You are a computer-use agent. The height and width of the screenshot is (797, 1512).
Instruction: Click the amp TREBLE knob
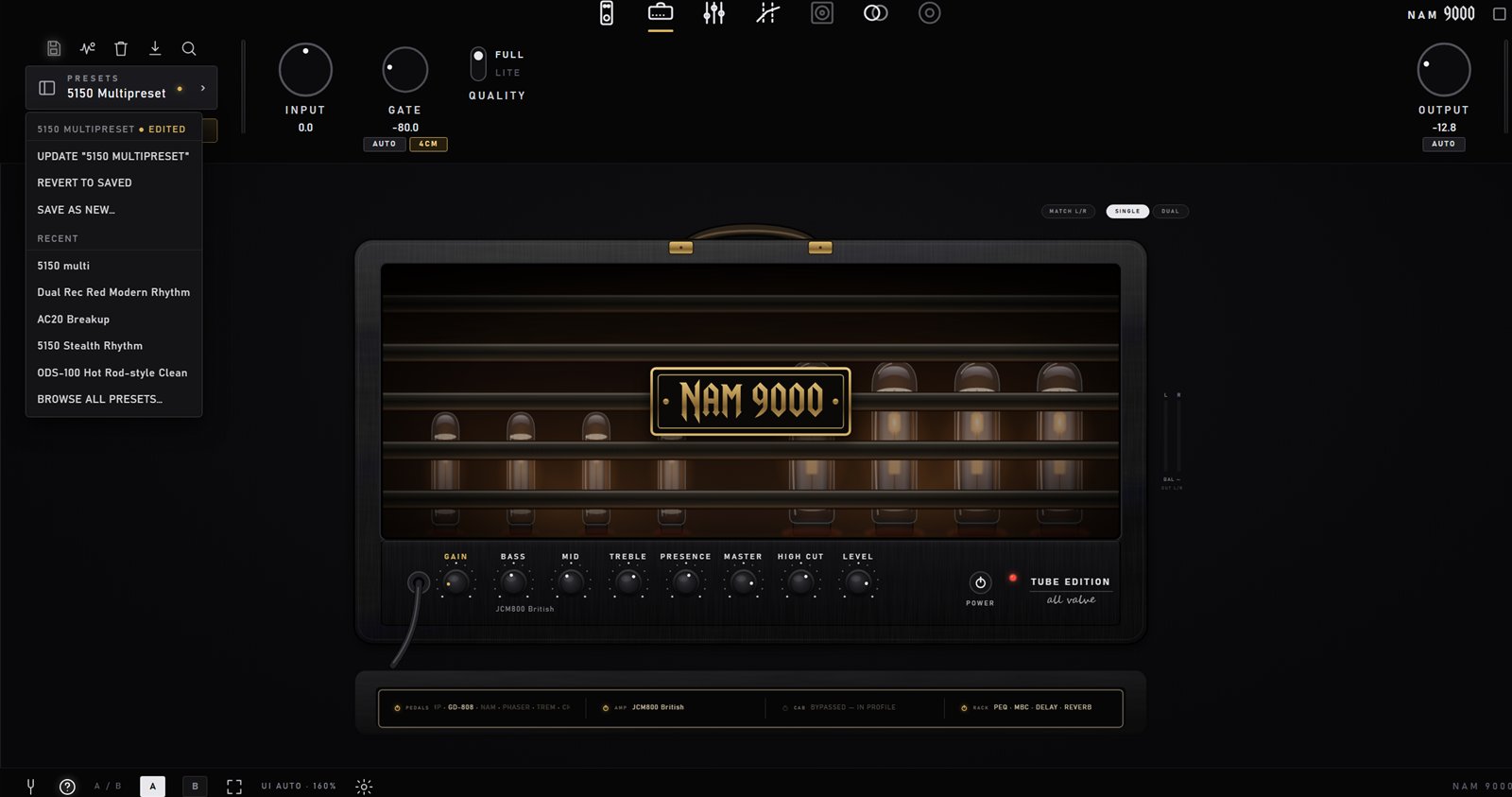pos(628,582)
